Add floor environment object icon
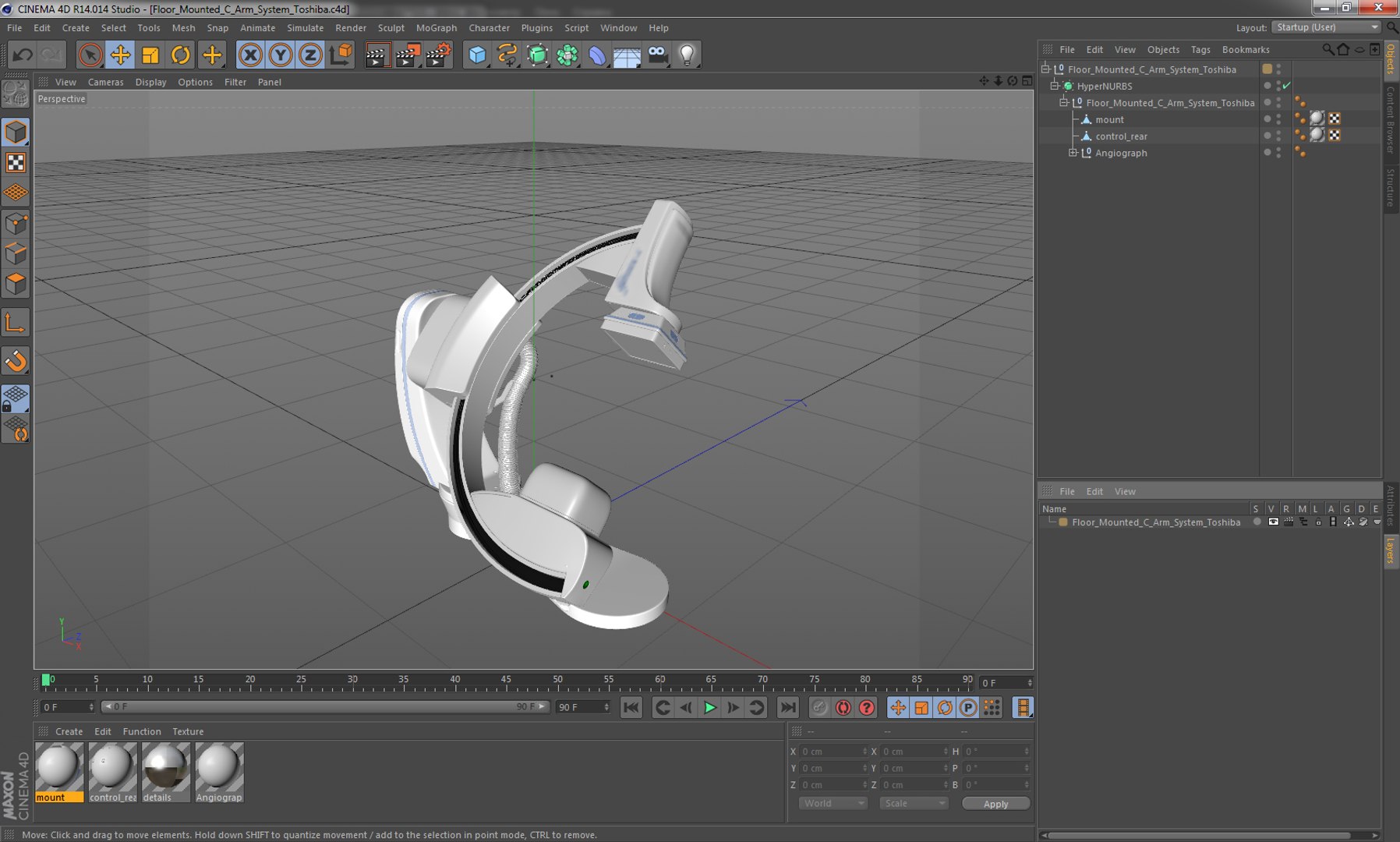 627,55
